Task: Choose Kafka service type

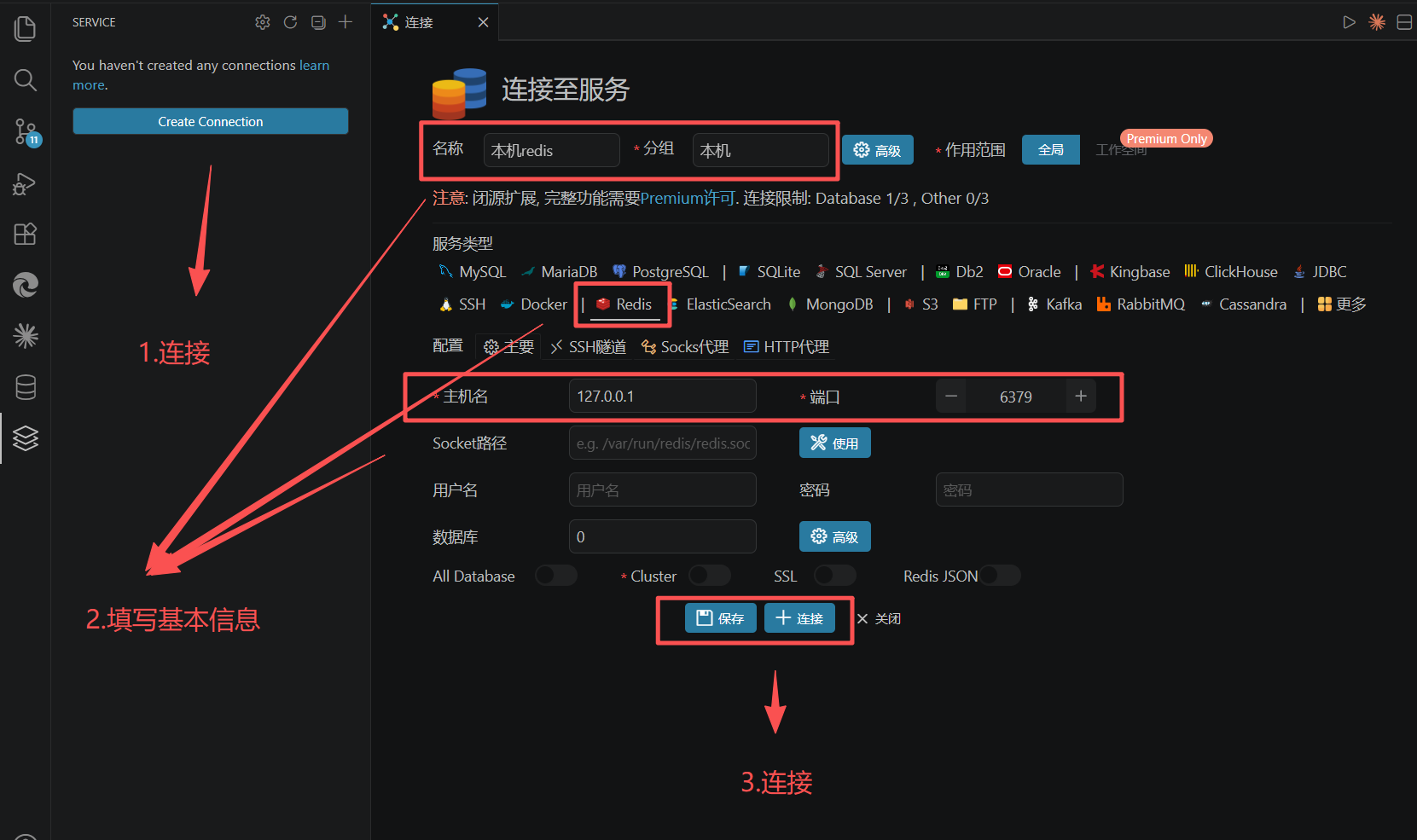Action: pos(1054,304)
